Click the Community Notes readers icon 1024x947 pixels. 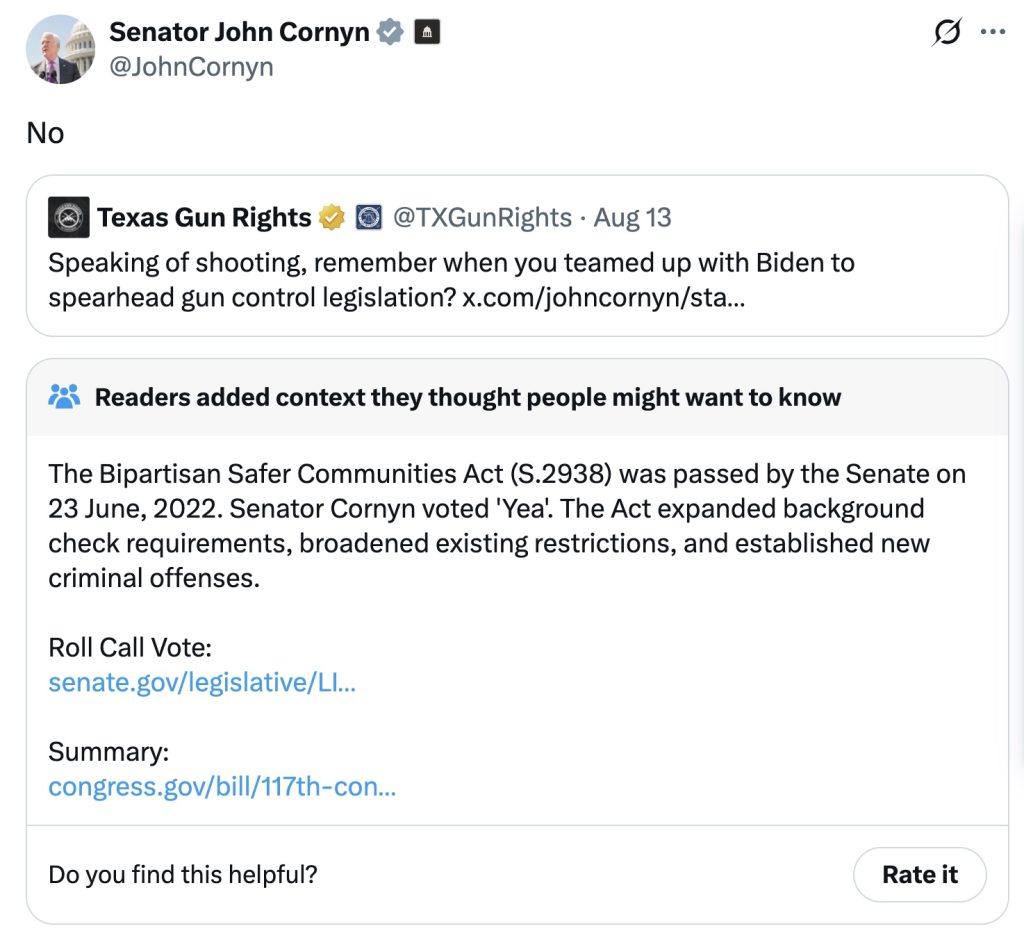click(65, 396)
